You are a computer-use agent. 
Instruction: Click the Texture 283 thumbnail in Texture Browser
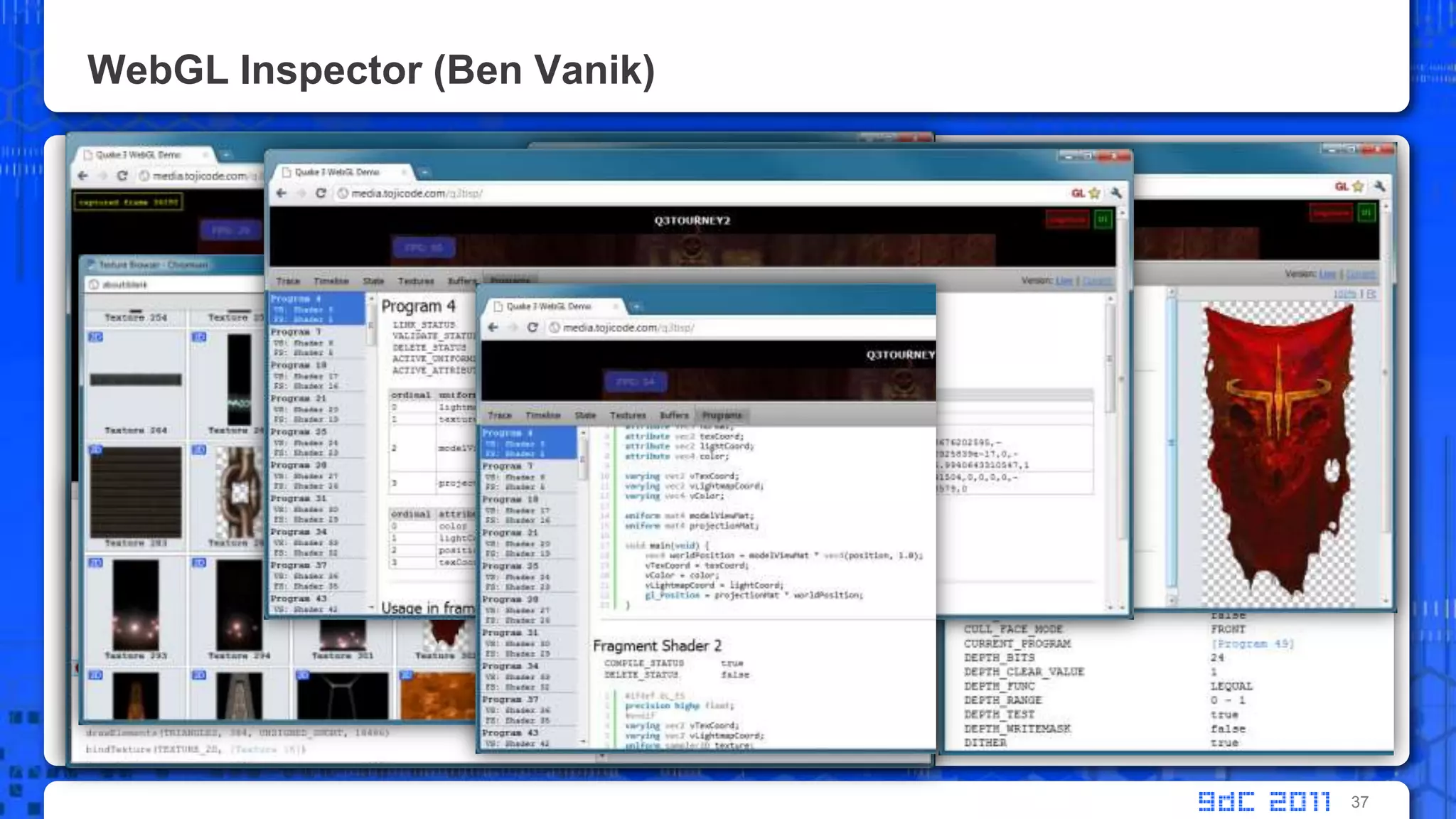pyautogui.click(x=136, y=492)
